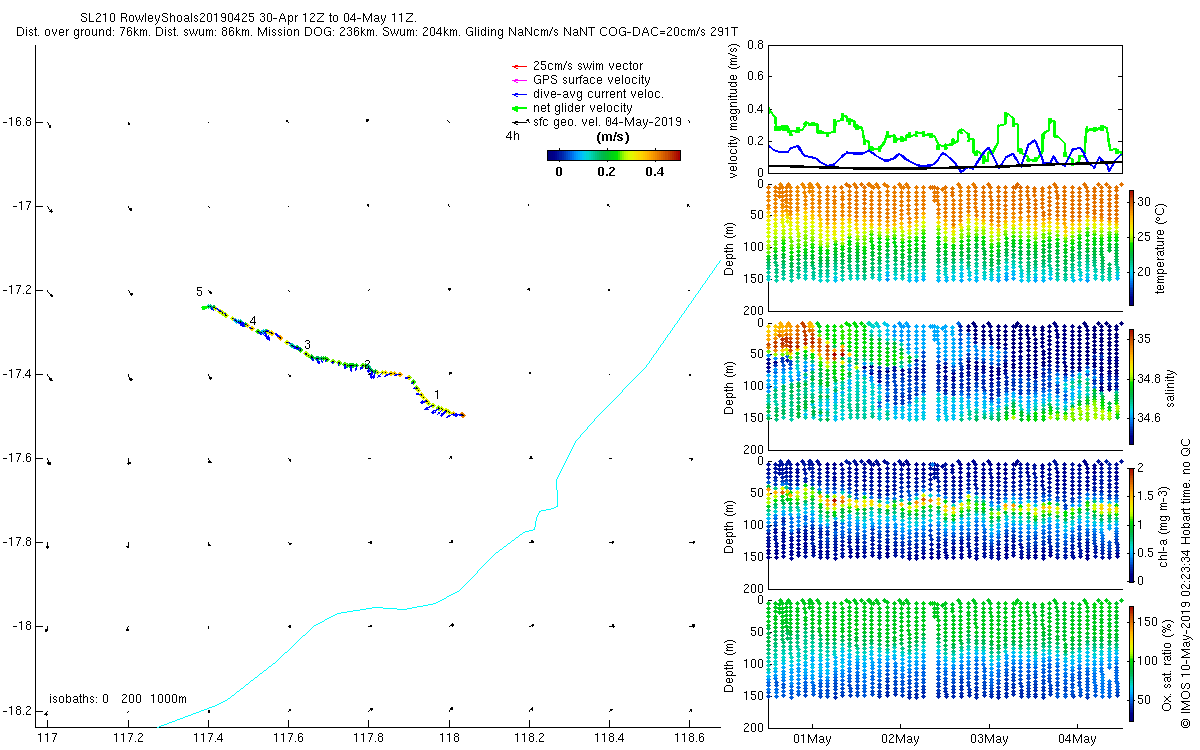This screenshot has width=1200, height=750.
Task: Click waypoint marker 5 on glider track
Action: 200,291
